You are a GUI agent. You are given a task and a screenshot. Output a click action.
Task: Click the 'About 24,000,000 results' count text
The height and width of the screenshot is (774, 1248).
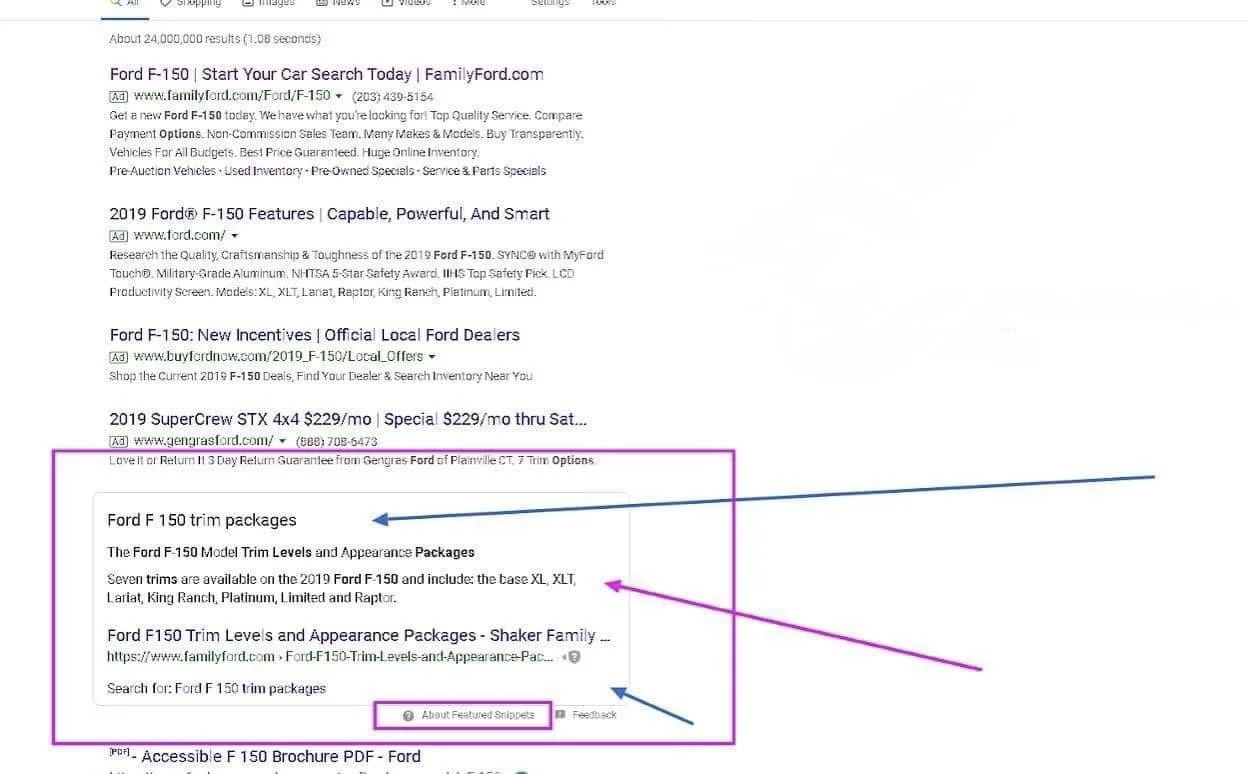coord(215,39)
